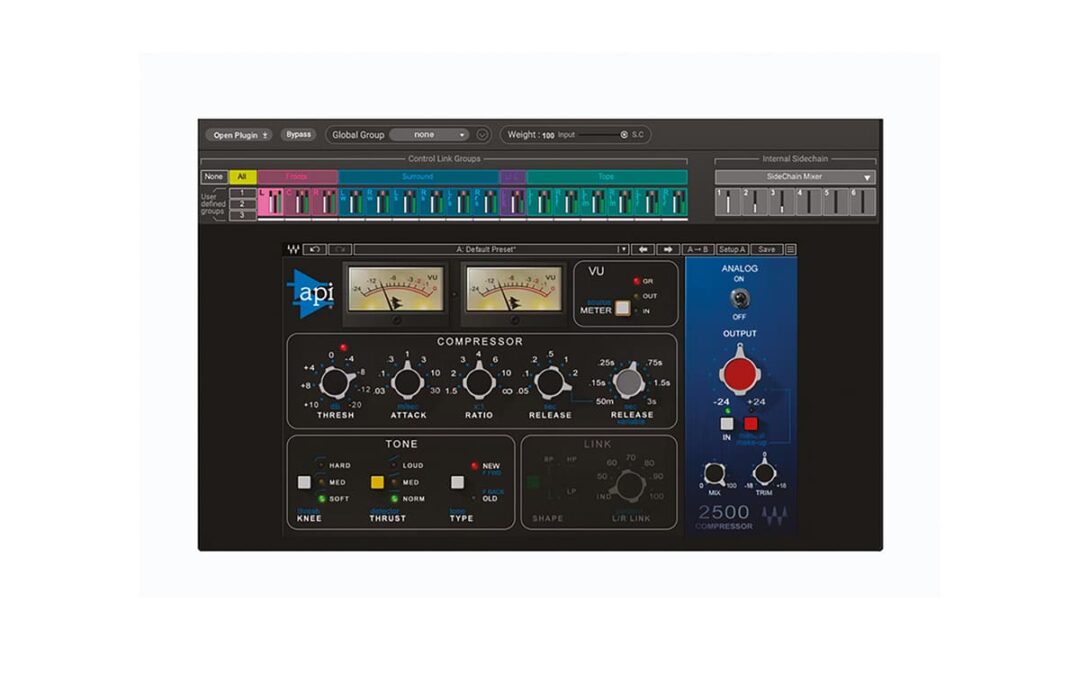Click the NEW tone type label
Image resolution: width=1080 pixels, height=675 pixels.
coord(491,466)
